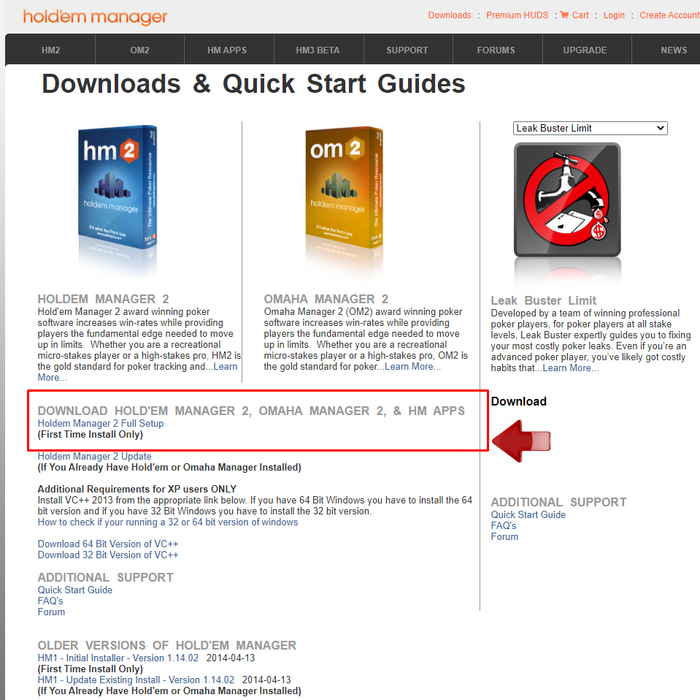Viewport: 700px width, 700px height.
Task: Click the OMAHA MANAGER 2 heading
Action: (x=326, y=299)
